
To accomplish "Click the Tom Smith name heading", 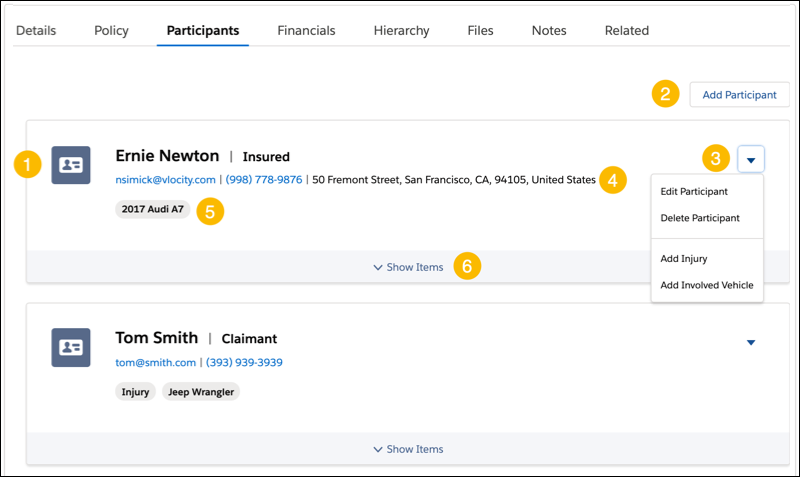I will [x=157, y=338].
